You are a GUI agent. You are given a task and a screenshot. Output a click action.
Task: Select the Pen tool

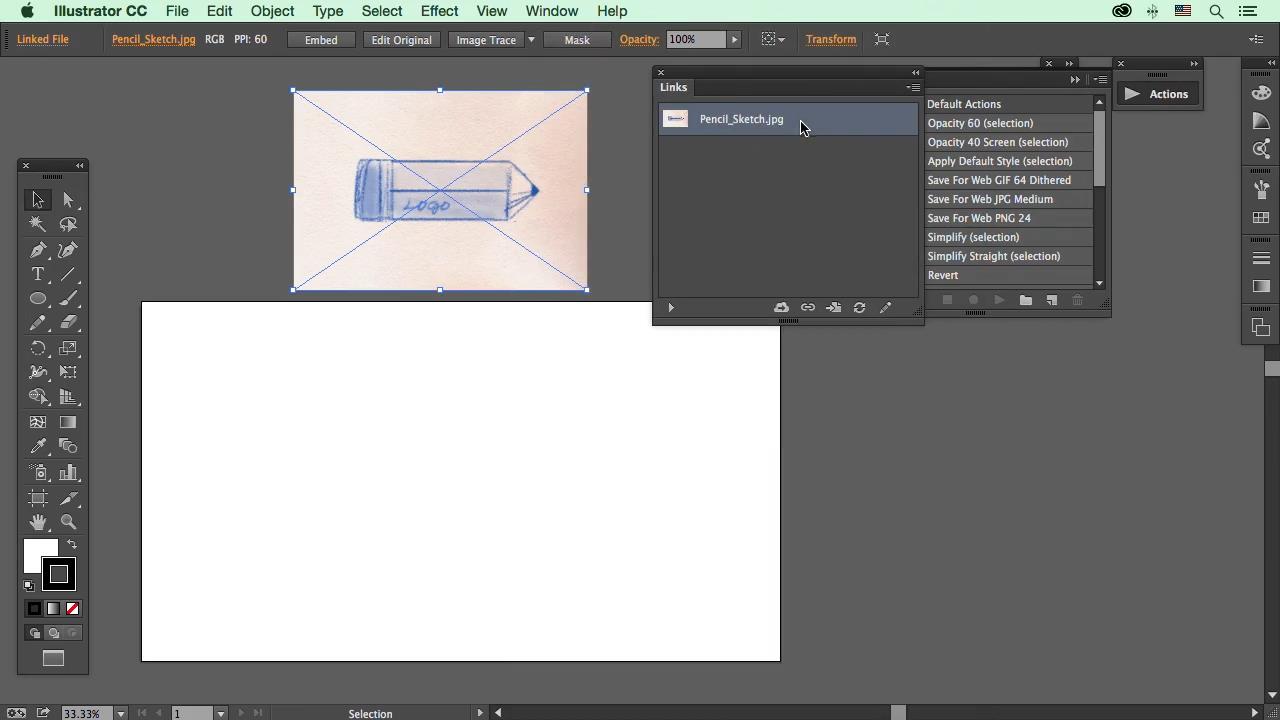pyautogui.click(x=38, y=250)
